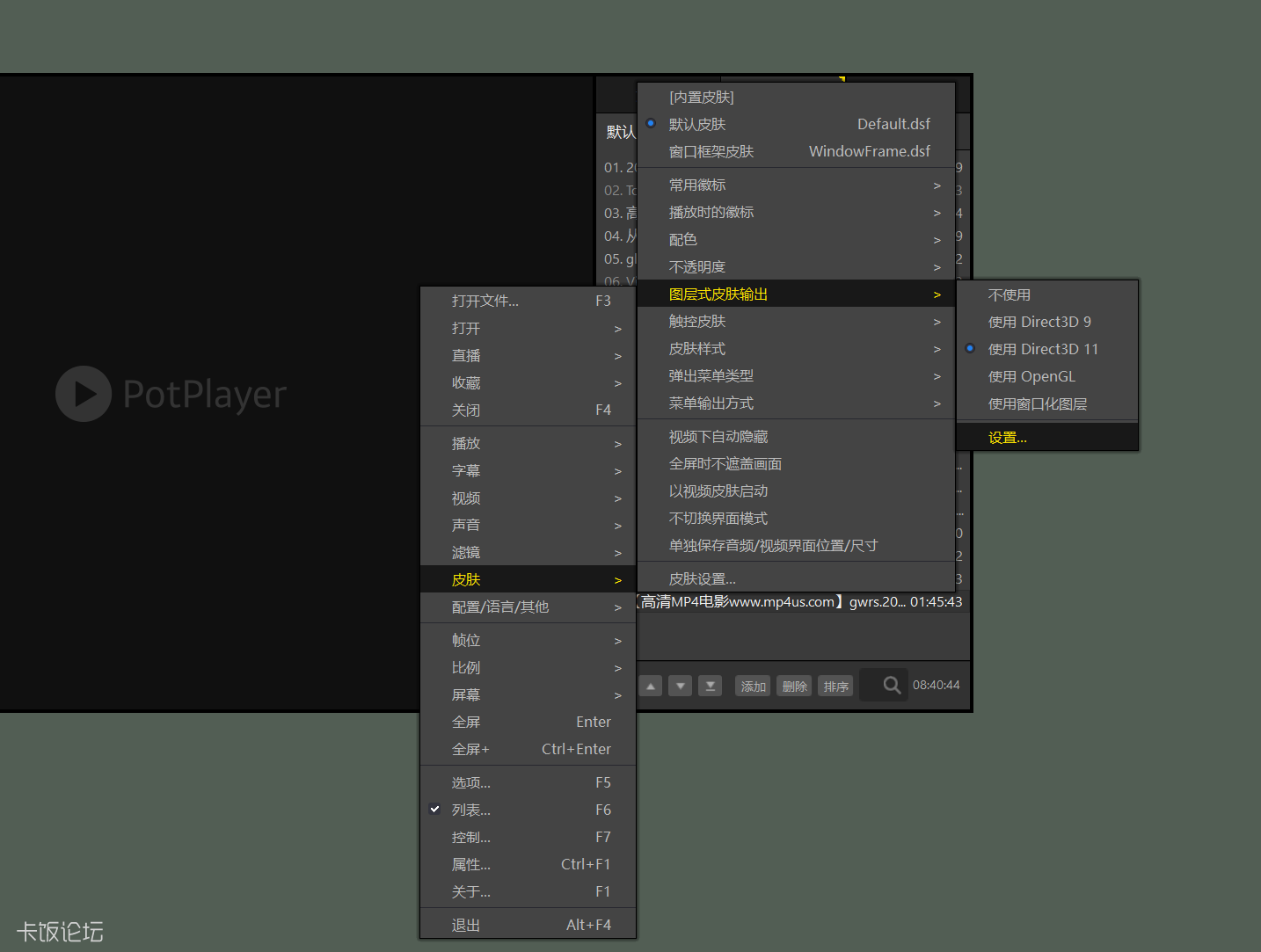Image resolution: width=1261 pixels, height=952 pixels.
Task: Expand 不透明度 submenu
Action: coord(796,266)
